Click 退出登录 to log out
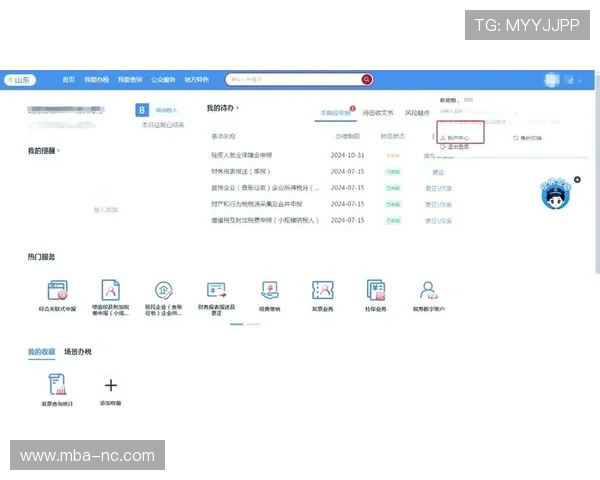Image resolution: width=600 pixels, height=480 pixels. pyautogui.click(x=455, y=147)
